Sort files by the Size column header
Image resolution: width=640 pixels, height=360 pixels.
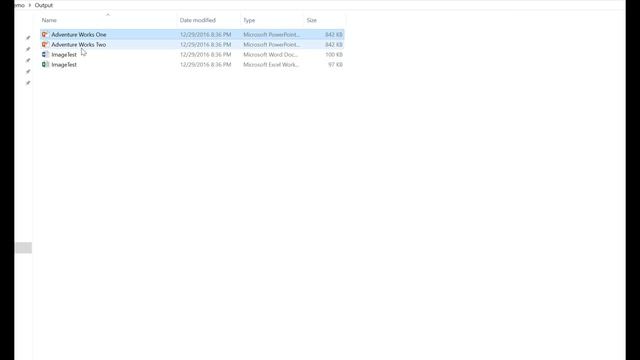pyautogui.click(x=311, y=20)
